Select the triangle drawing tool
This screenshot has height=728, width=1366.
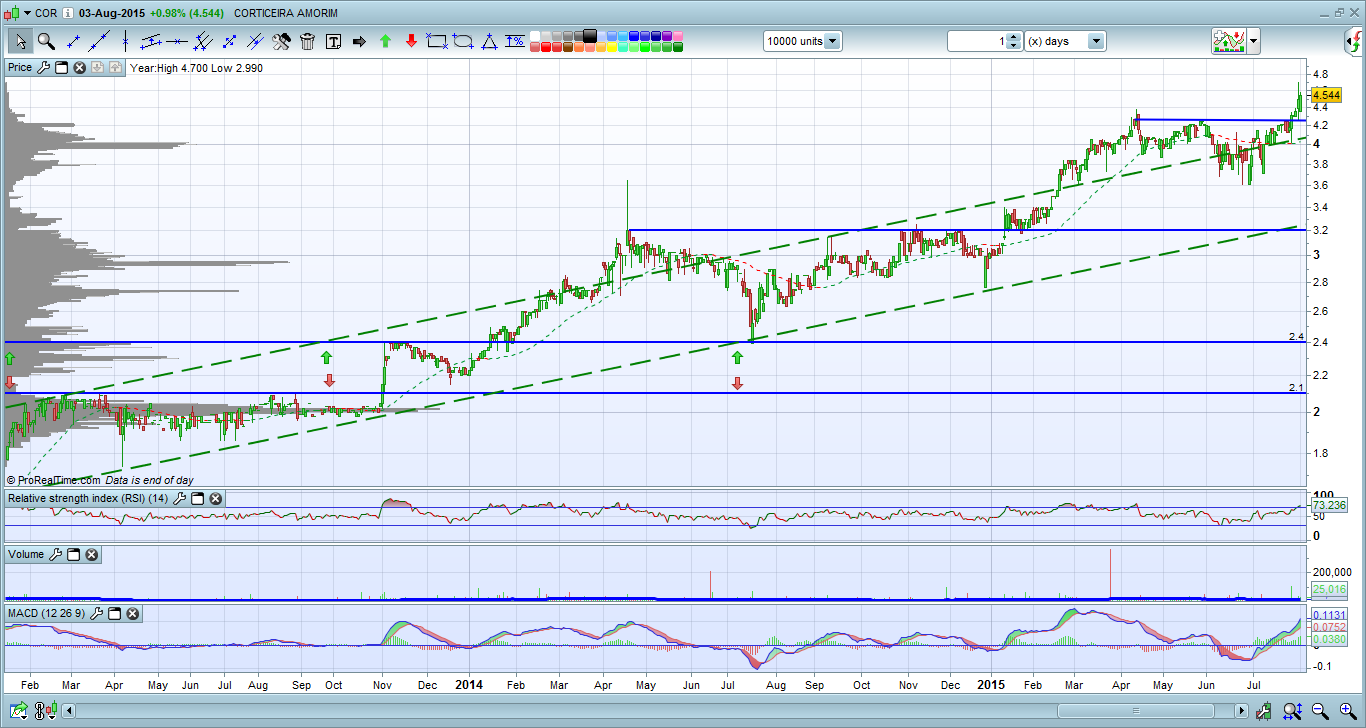click(489, 41)
